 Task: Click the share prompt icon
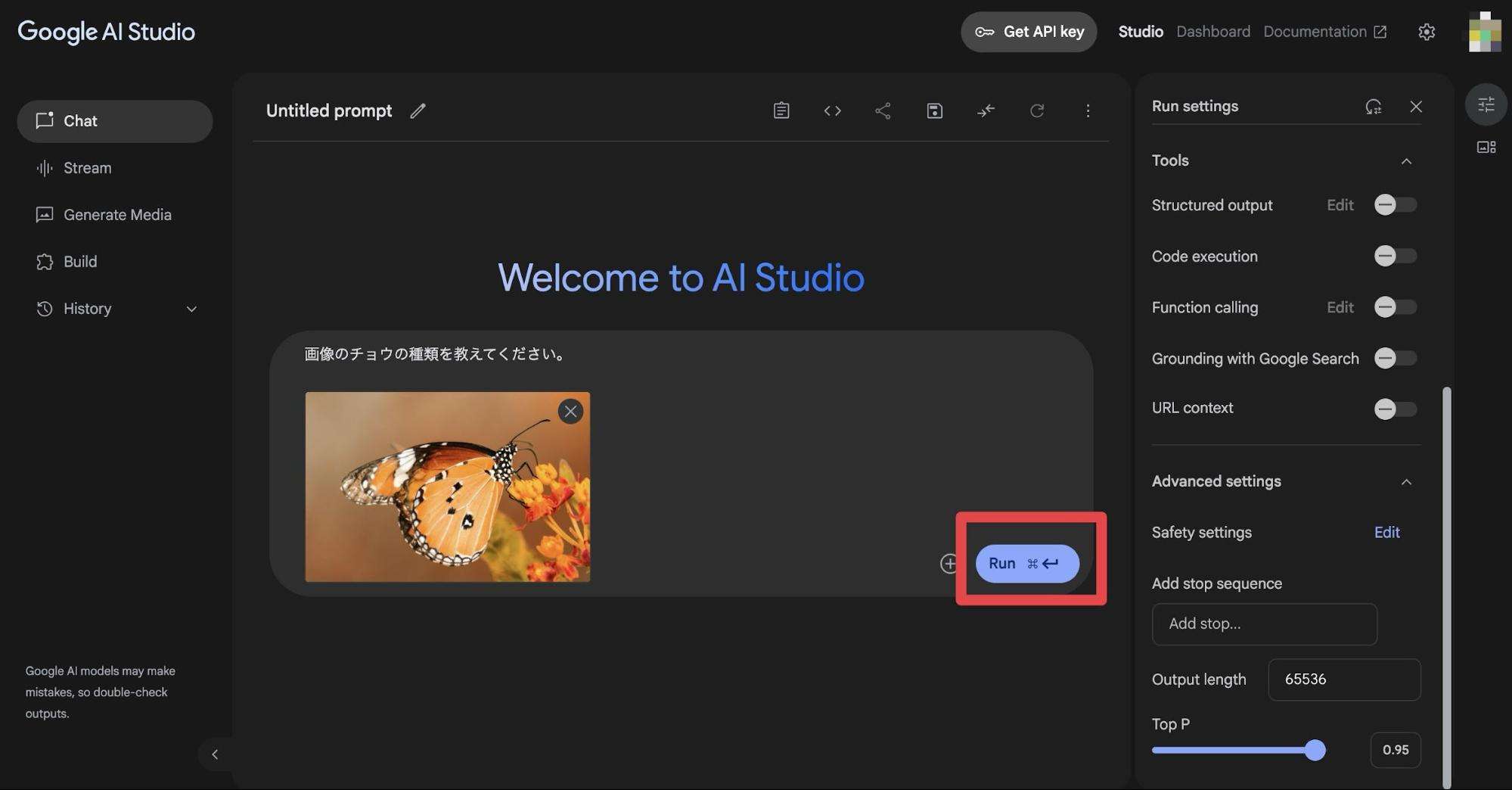click(883, 110)
